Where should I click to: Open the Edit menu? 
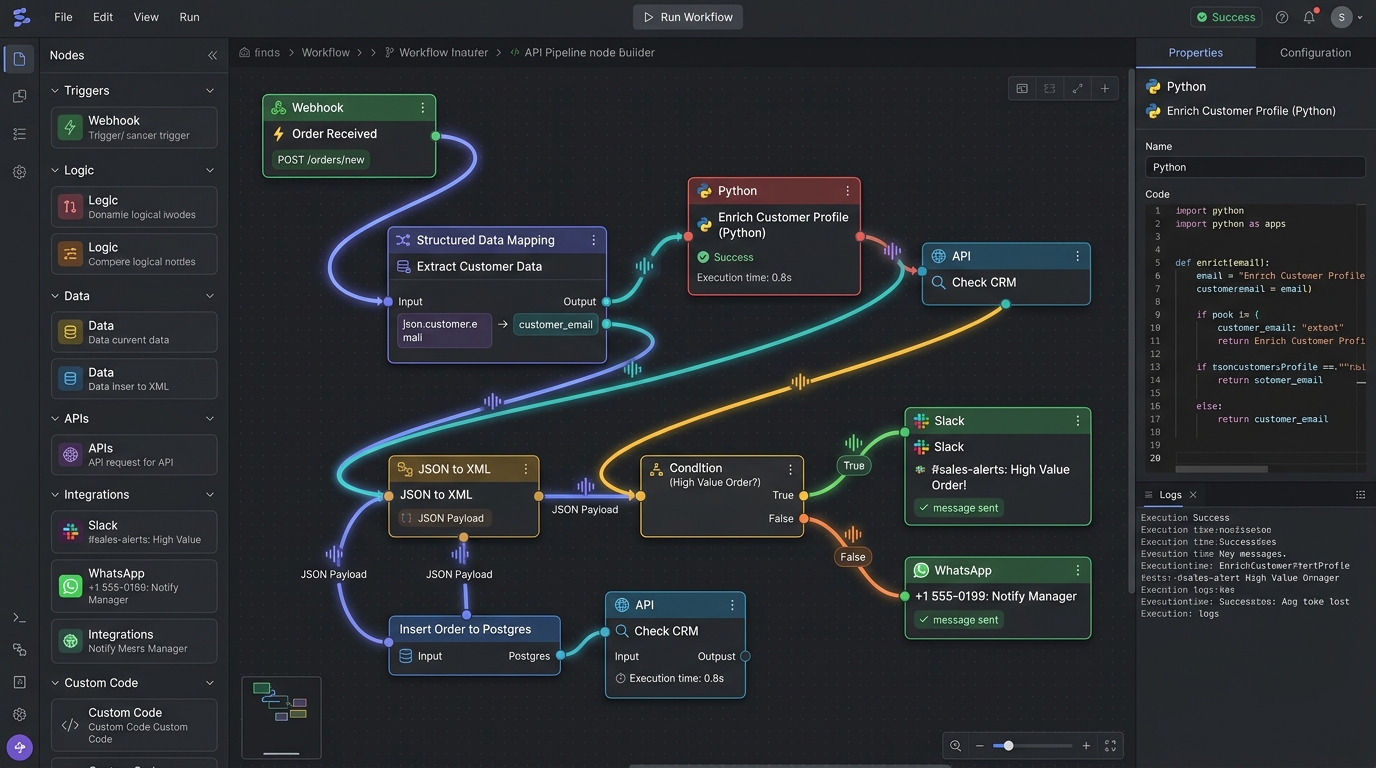103,17
